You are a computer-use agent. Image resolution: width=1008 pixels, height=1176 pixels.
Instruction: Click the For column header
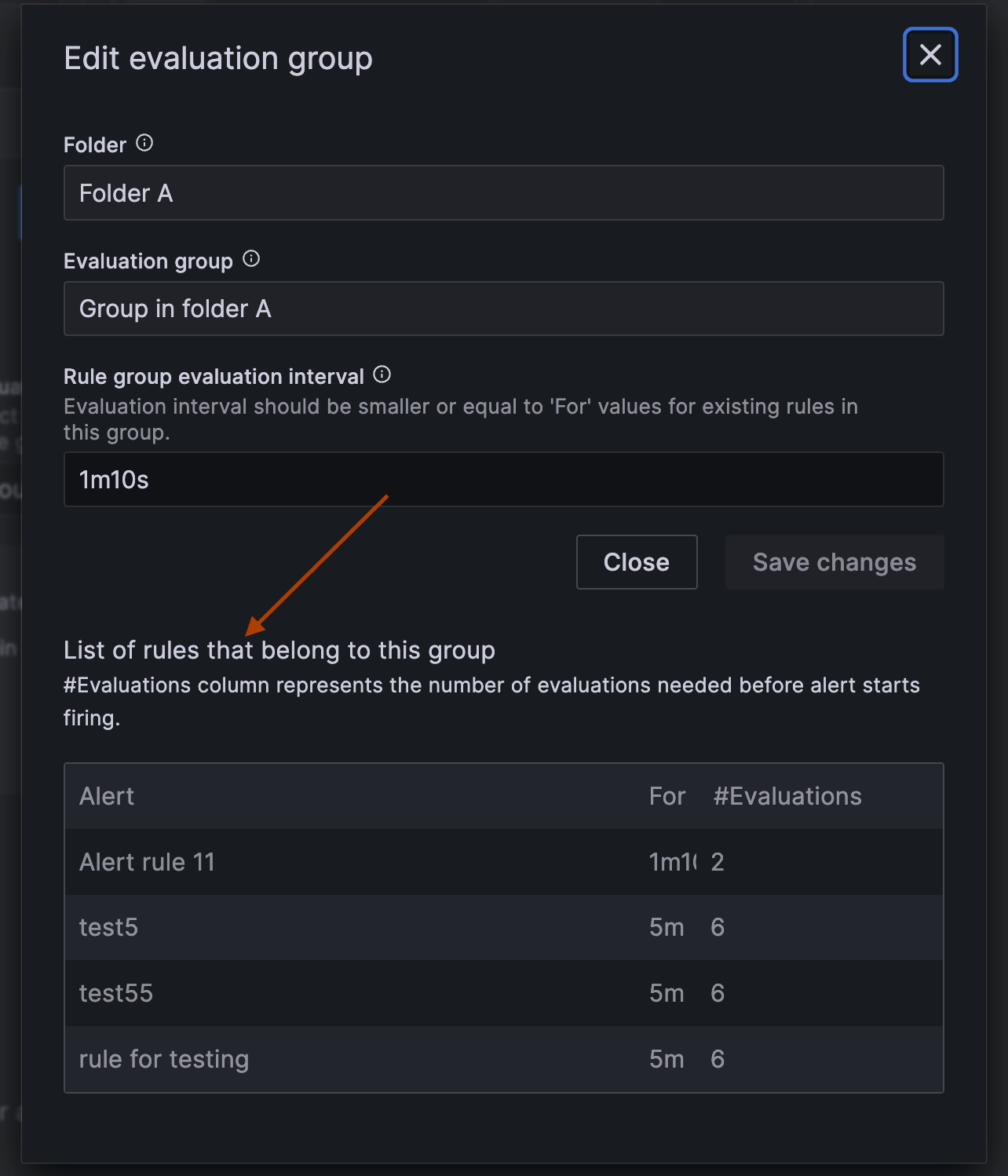(x=667, y=796)
